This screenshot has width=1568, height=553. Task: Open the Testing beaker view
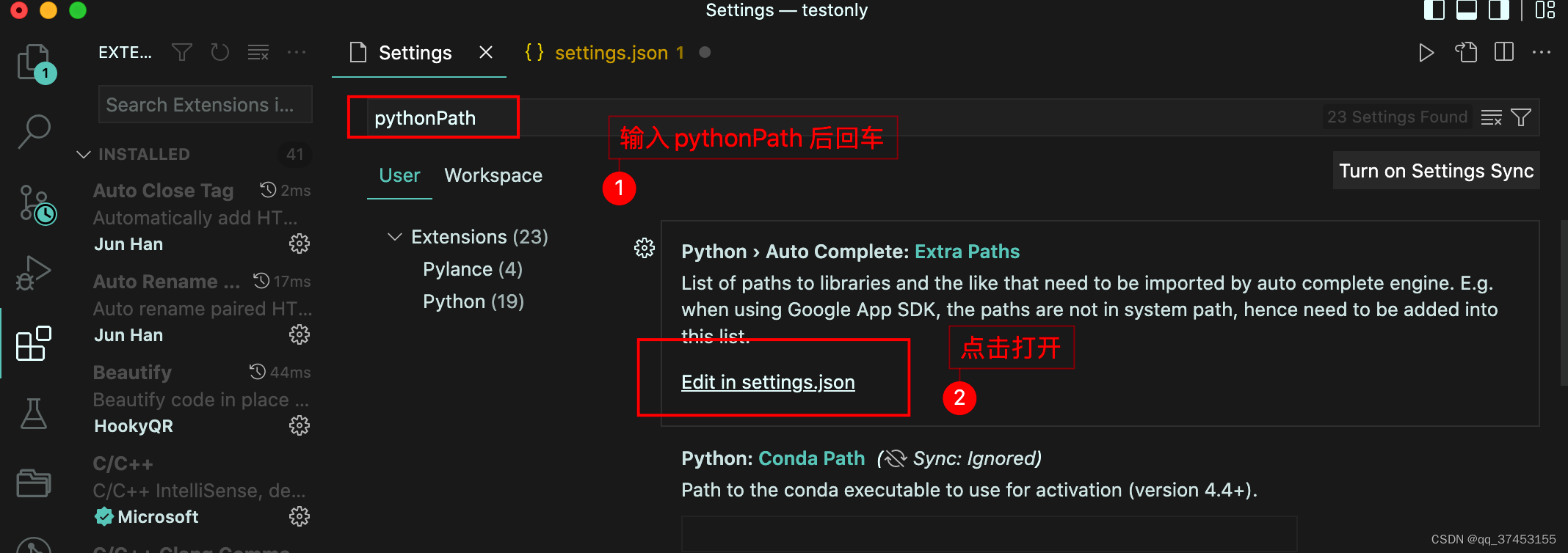34,414
